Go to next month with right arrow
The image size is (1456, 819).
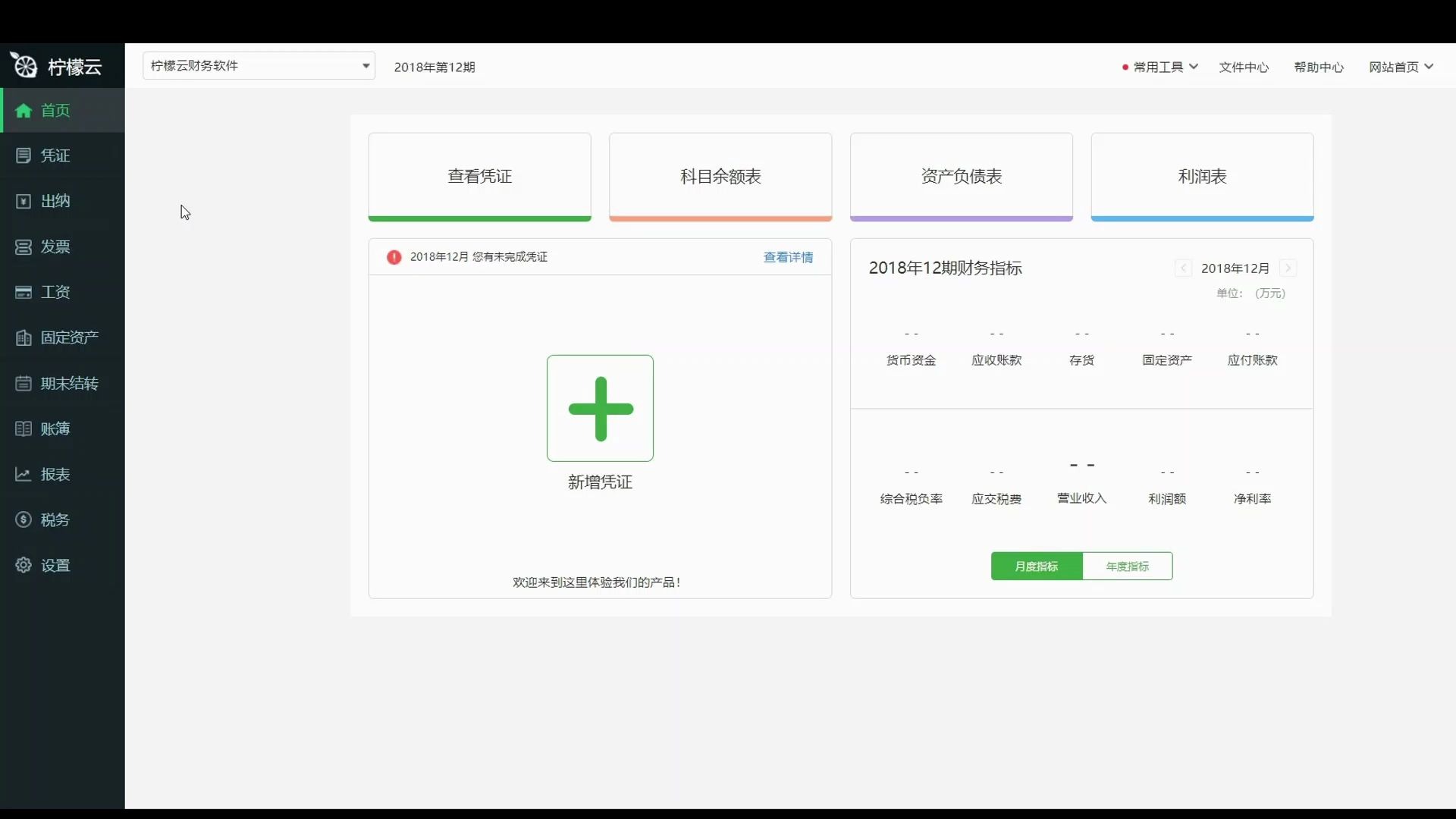pos(1288,268)
